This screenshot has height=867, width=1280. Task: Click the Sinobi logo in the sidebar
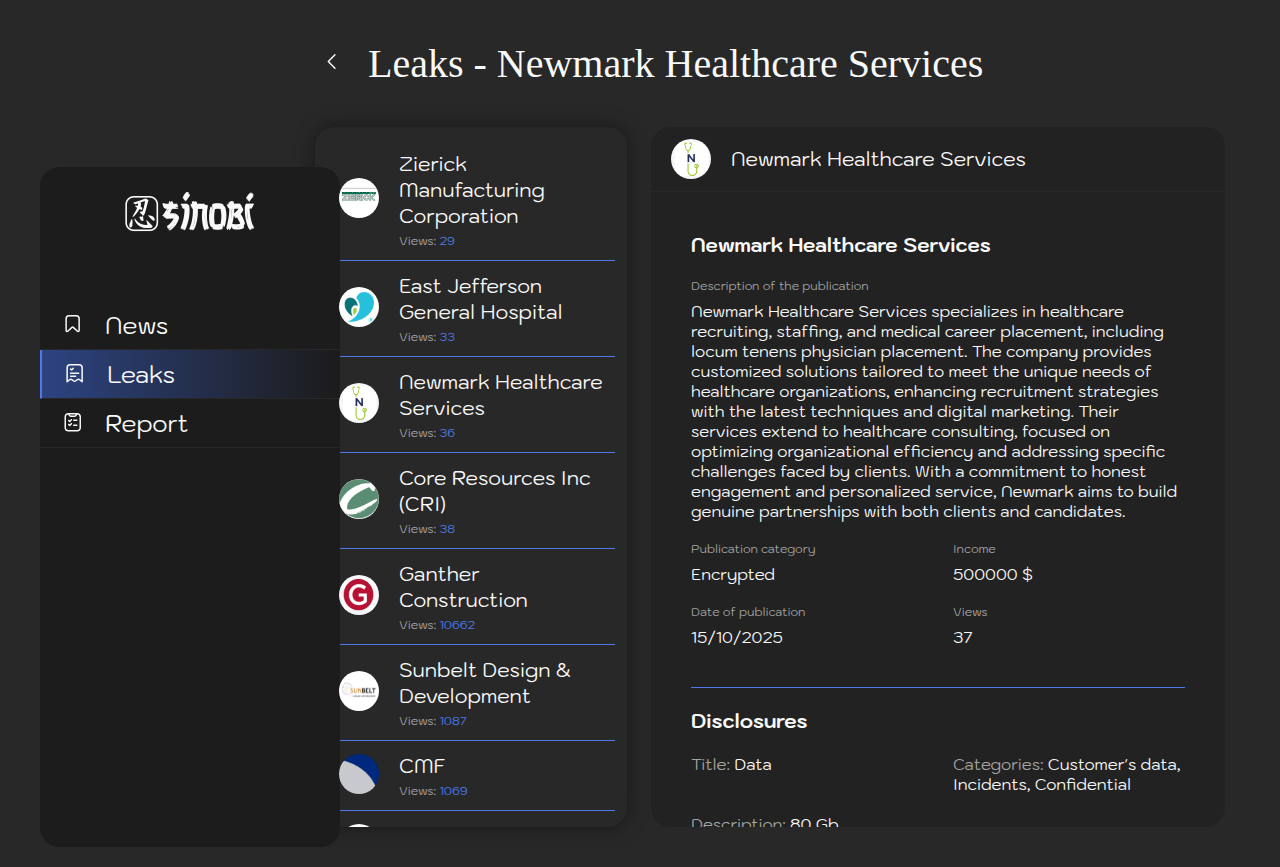pos(190,212)
